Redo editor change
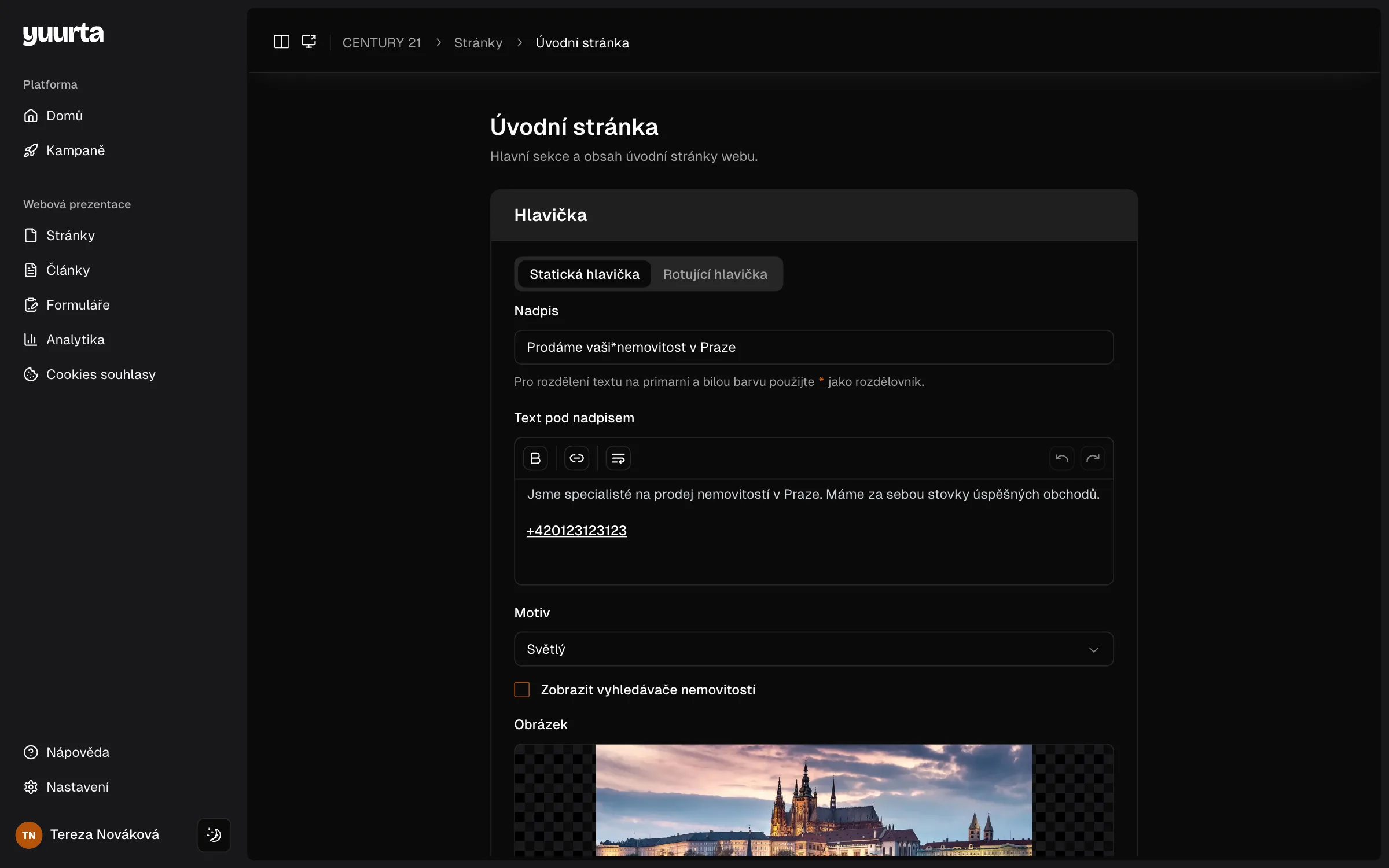Viewport: 1389px width, 868px height. (x=1093, y=458)
